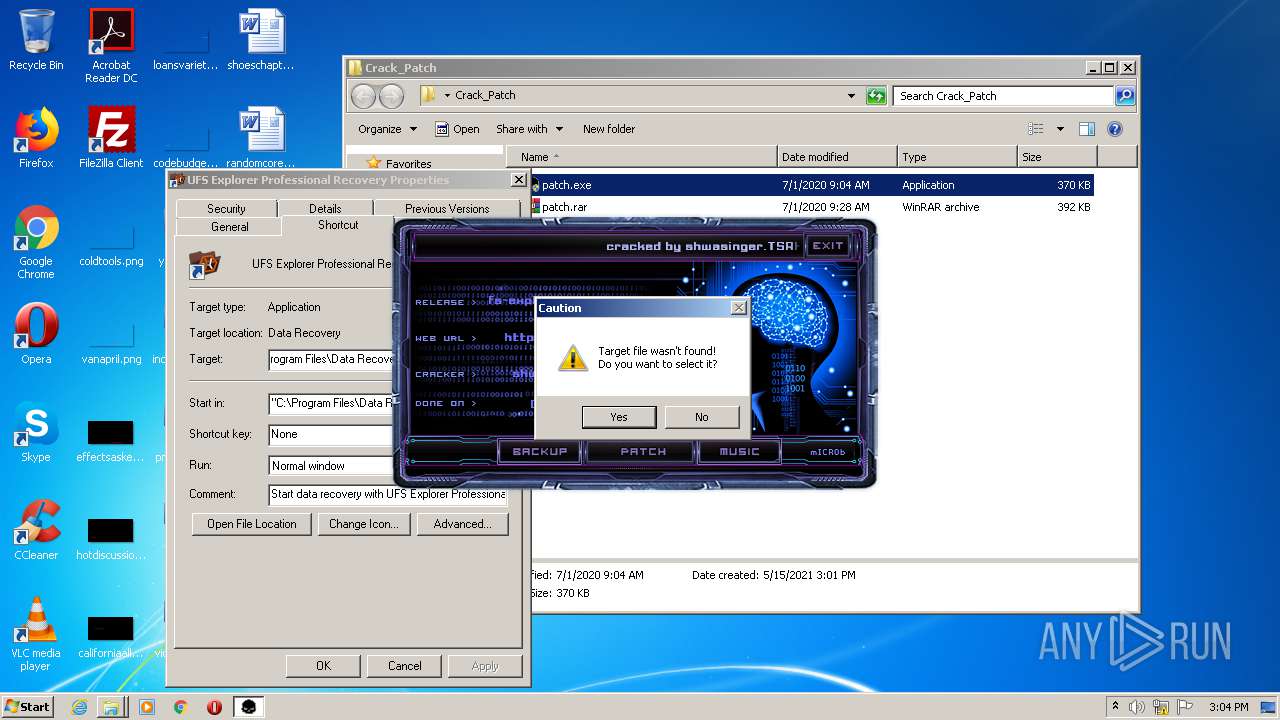1280x720 pixels.
Task: Launch Firefox from the desktop
Action: [36, 138]
